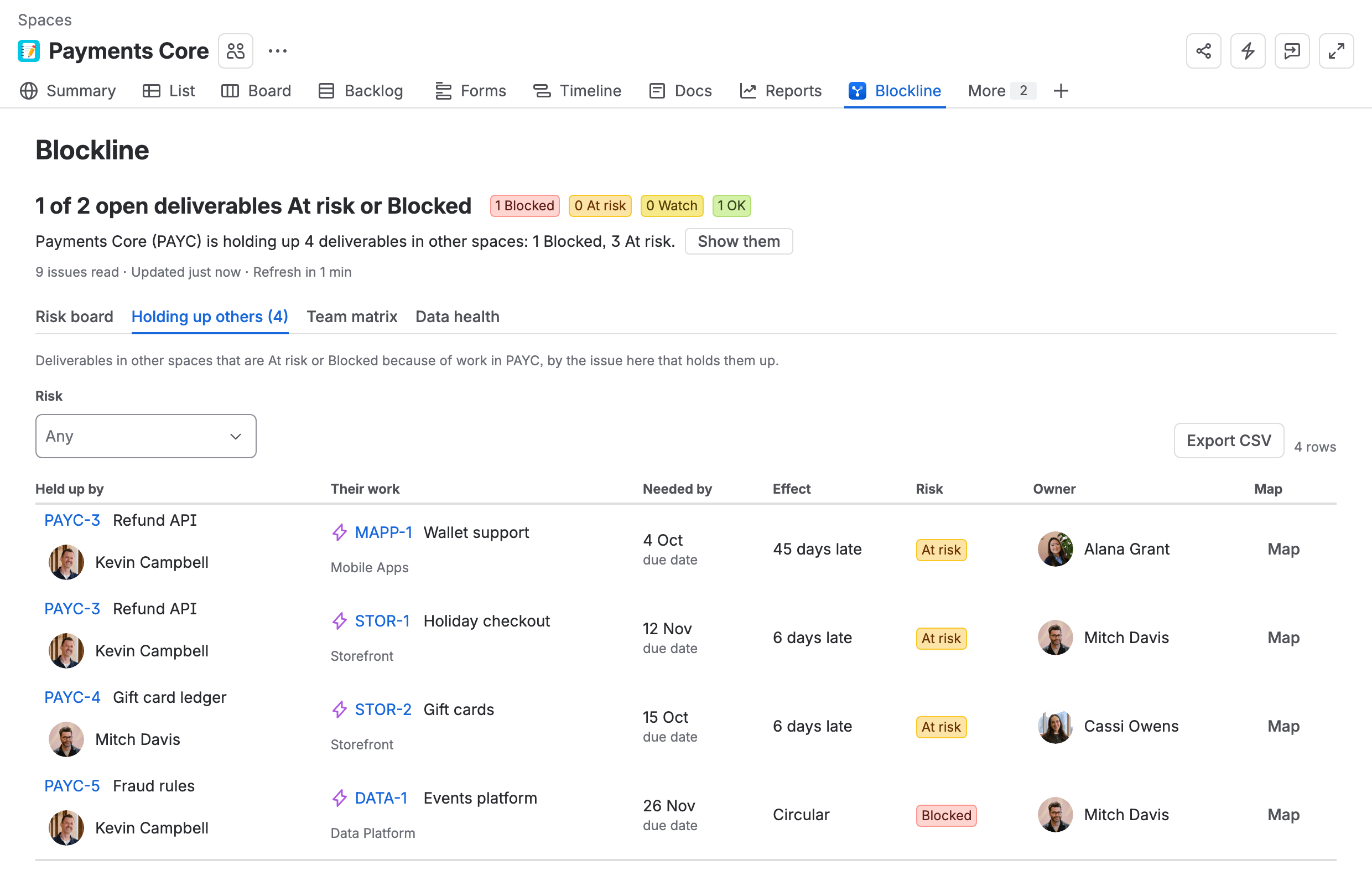Viewport: 1372px width, 870px height.
Task: Click Map for the Holiday checkout row
Action: point(1283,638)
